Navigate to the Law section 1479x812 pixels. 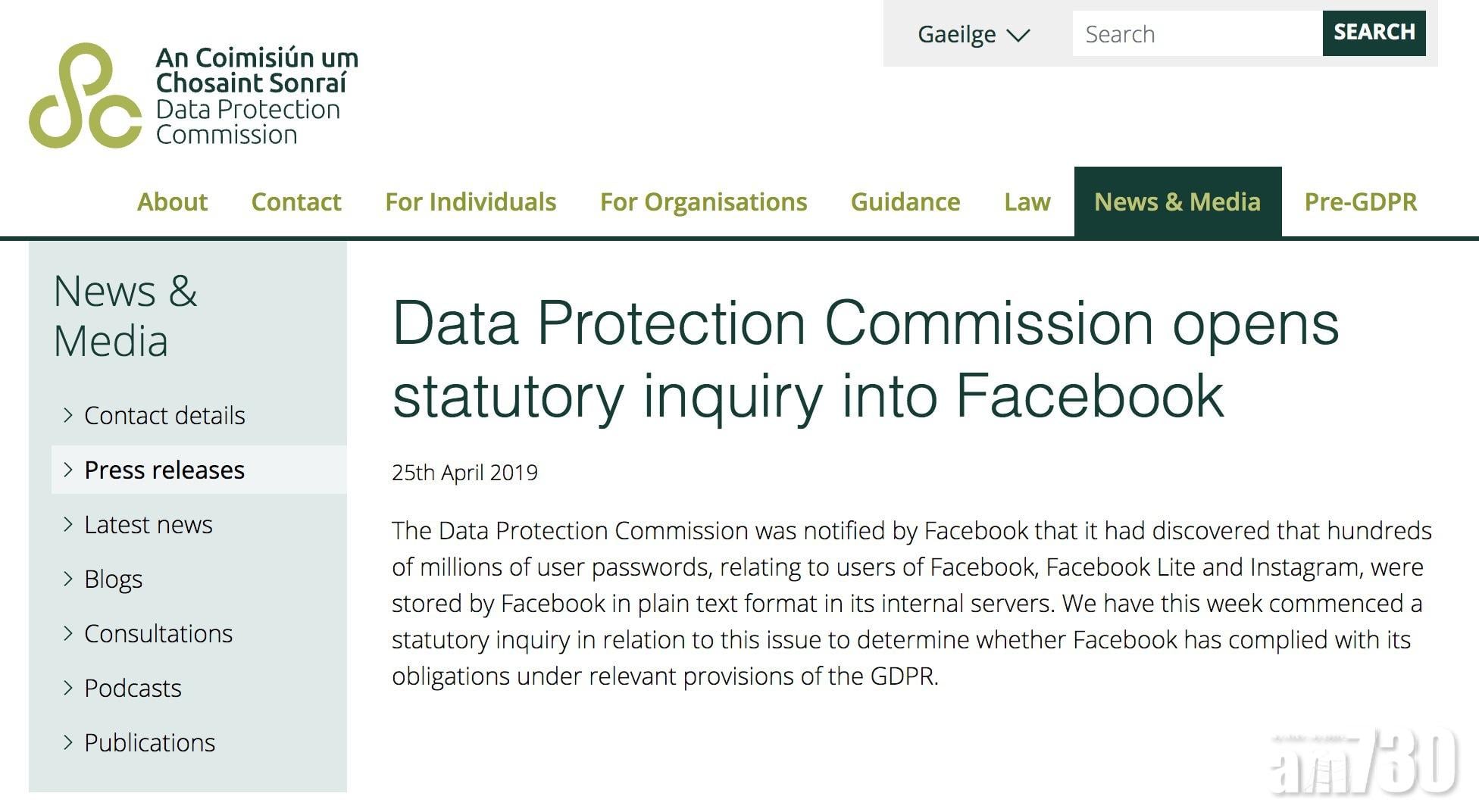[1027, 201]
